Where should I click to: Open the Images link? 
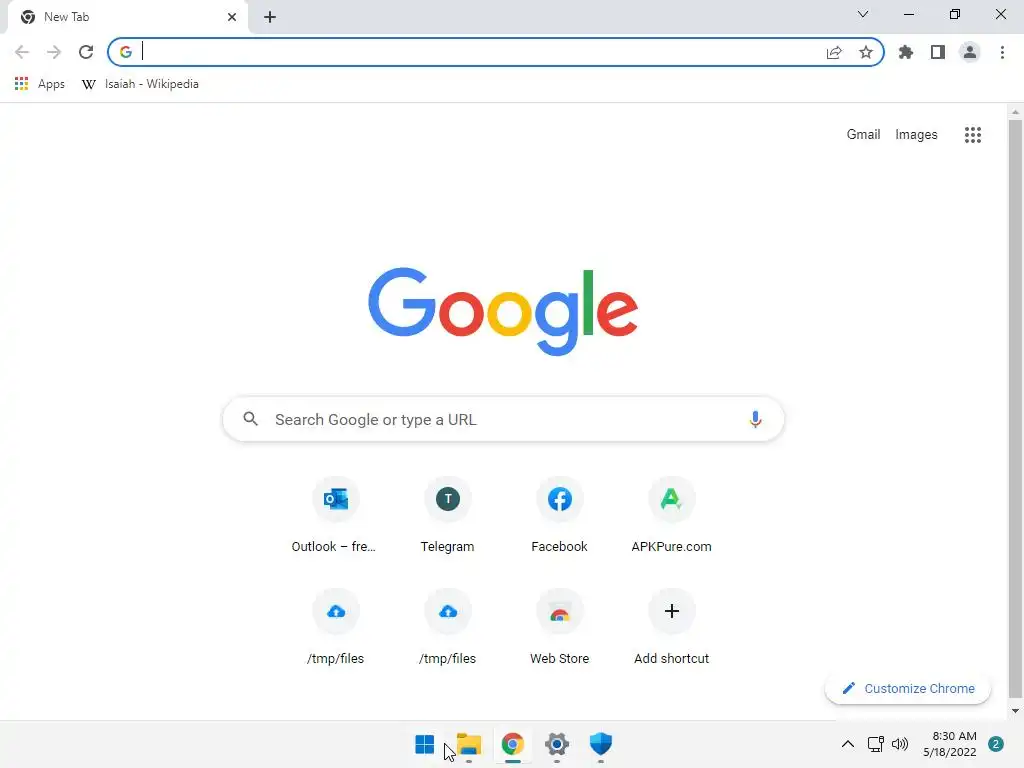click(x=916, y=135)
